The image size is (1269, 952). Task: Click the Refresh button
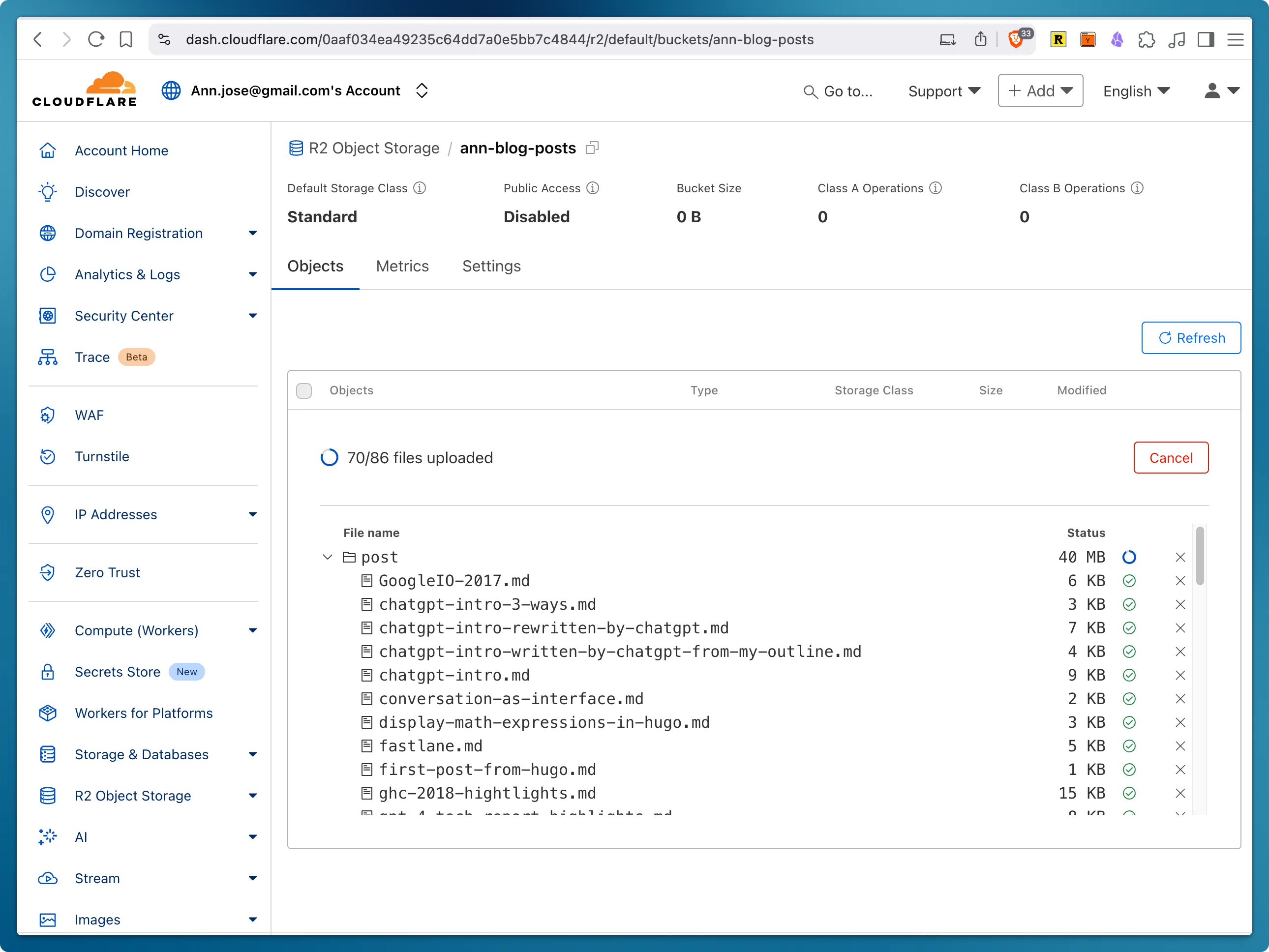[1191, 338]
